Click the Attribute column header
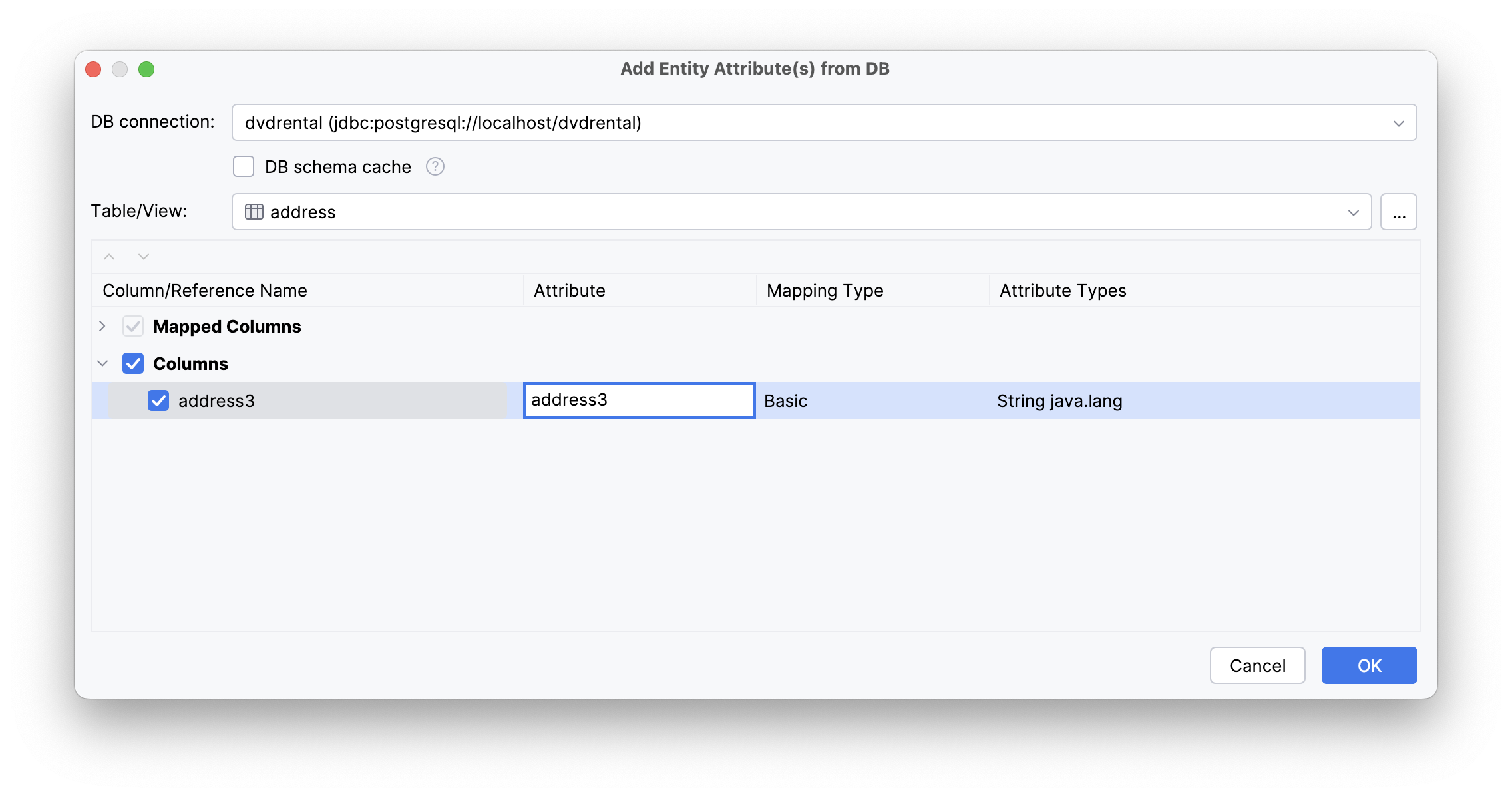Viewport: 1512px width, 797px height. [569, 290]
